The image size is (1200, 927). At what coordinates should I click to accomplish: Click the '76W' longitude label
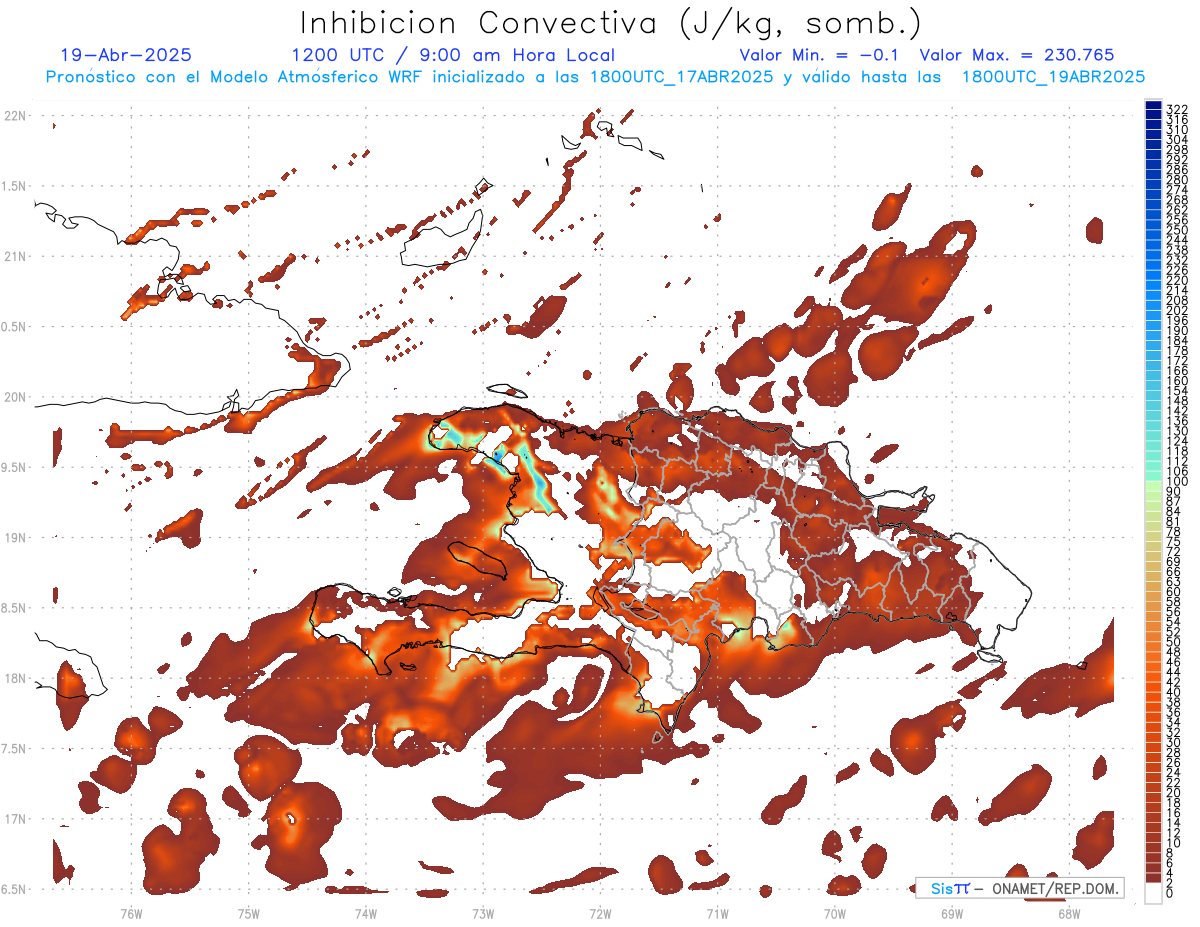tap(131, 913)
